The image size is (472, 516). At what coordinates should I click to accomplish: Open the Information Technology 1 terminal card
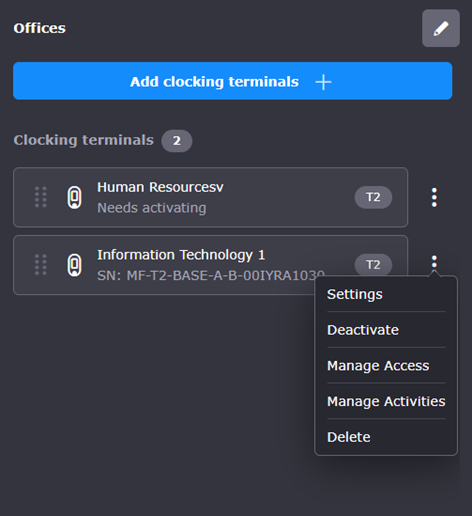210,265
